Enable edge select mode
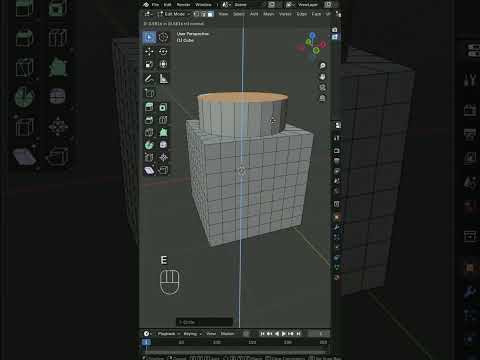 (x=203, y=14)
